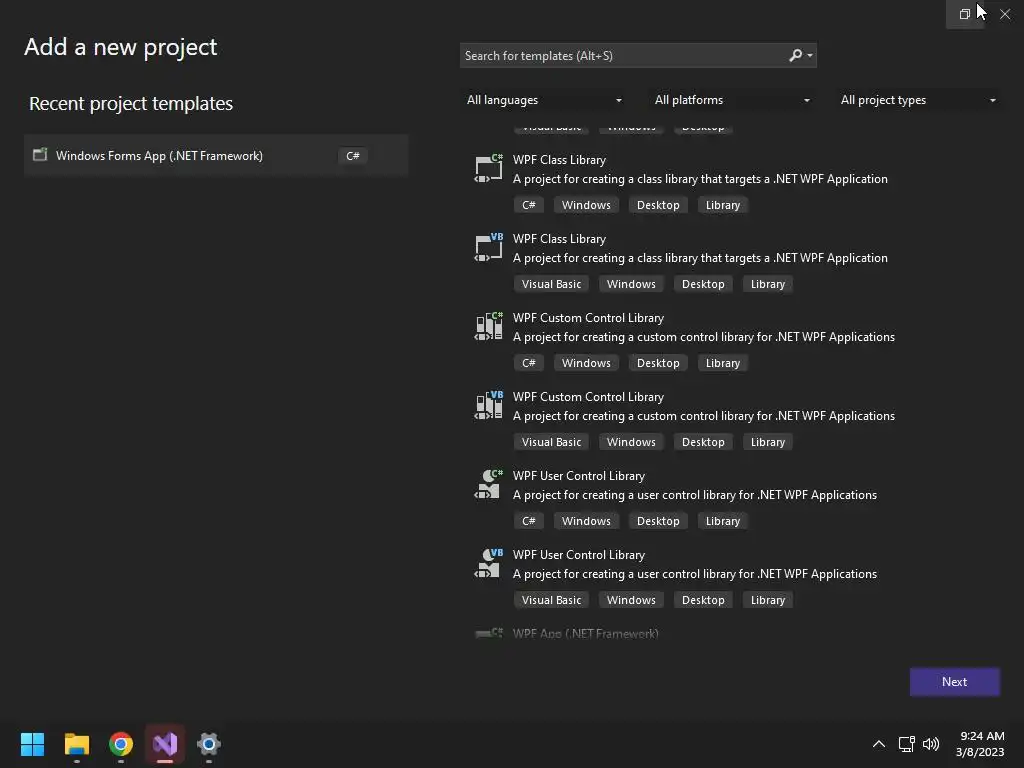Select the C# WPF Custom Control Library title
Image resolution: width=1024 pixels, height=768 pixels.
588,318
